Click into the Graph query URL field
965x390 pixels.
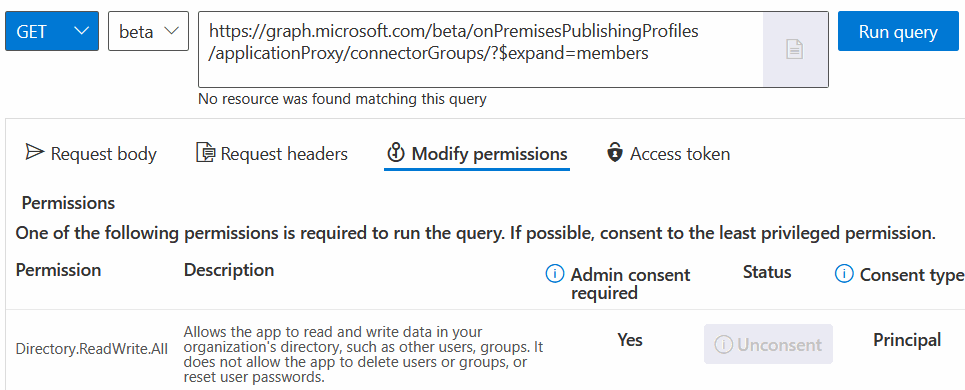(480, 49)
